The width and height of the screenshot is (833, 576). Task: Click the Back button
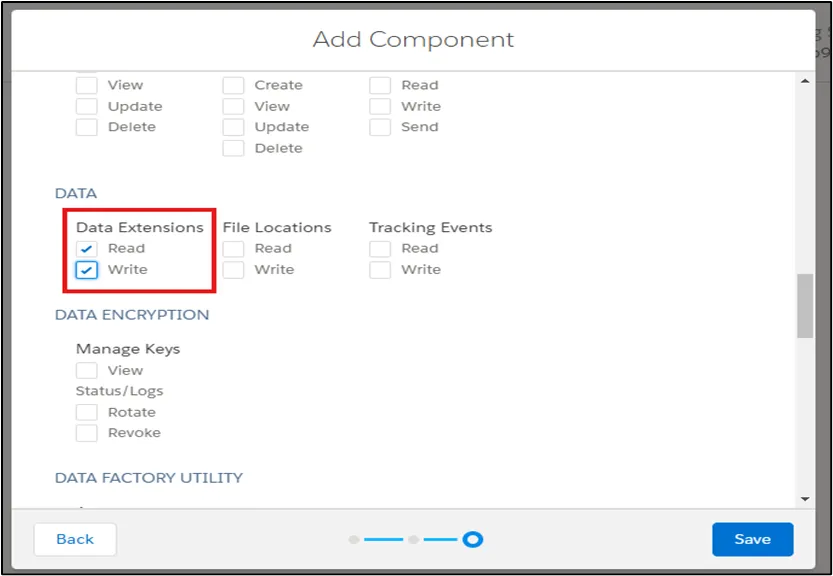[x=74, y=539]
